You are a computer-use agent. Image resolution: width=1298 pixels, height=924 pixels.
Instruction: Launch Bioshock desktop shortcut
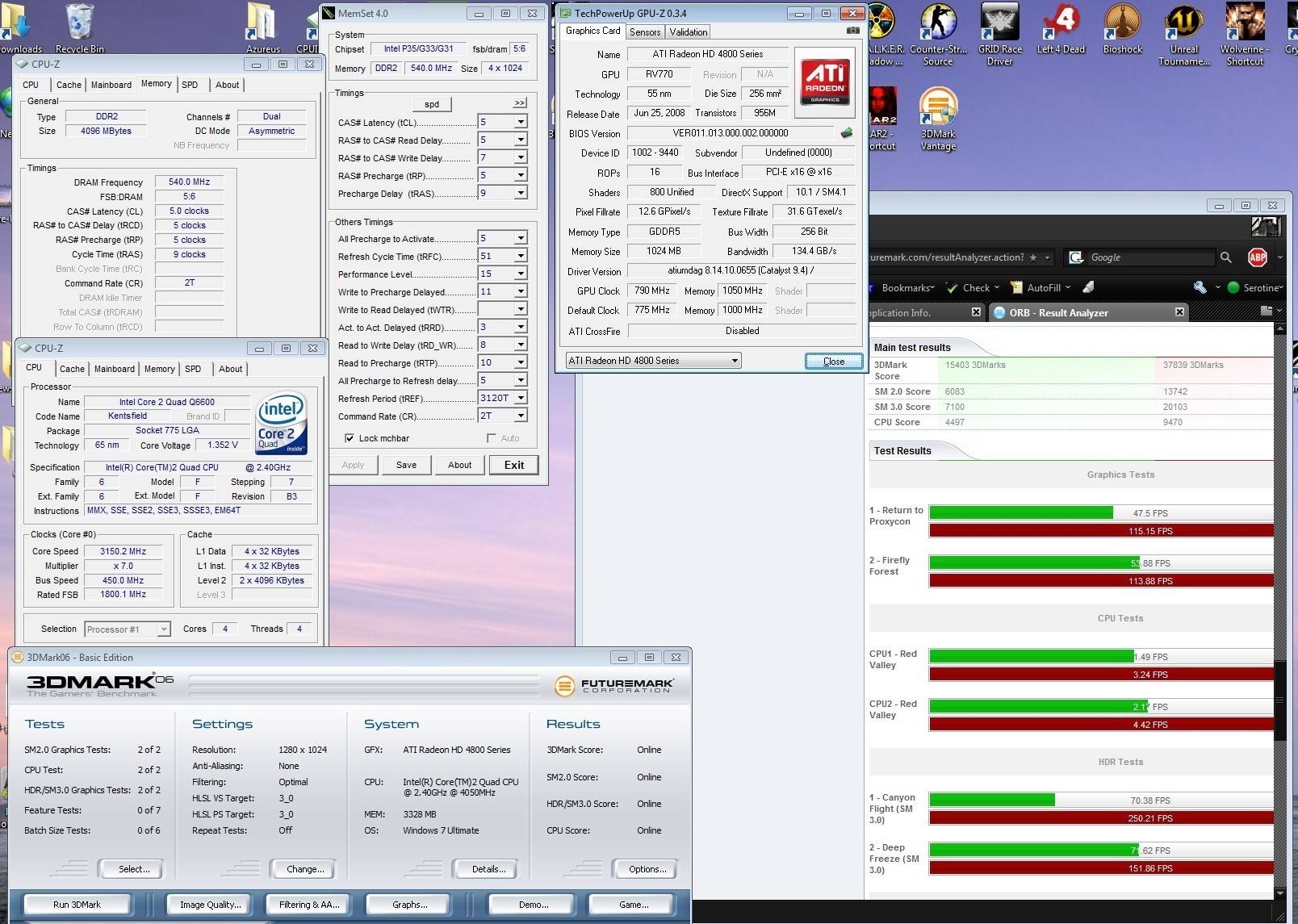click(1123, 27)
